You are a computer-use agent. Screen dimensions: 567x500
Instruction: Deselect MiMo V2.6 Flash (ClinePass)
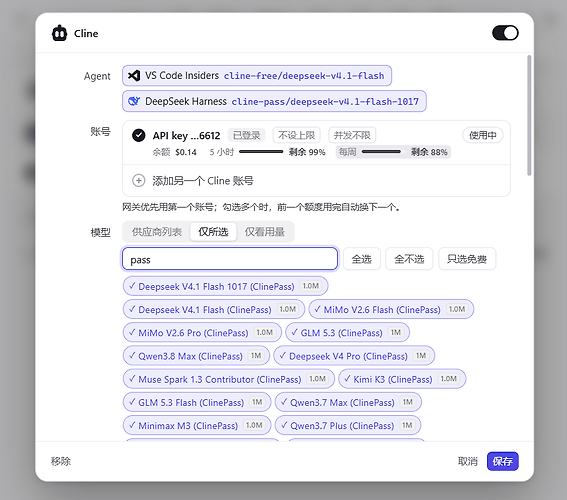pyautogui.click(x=391, y=309)
